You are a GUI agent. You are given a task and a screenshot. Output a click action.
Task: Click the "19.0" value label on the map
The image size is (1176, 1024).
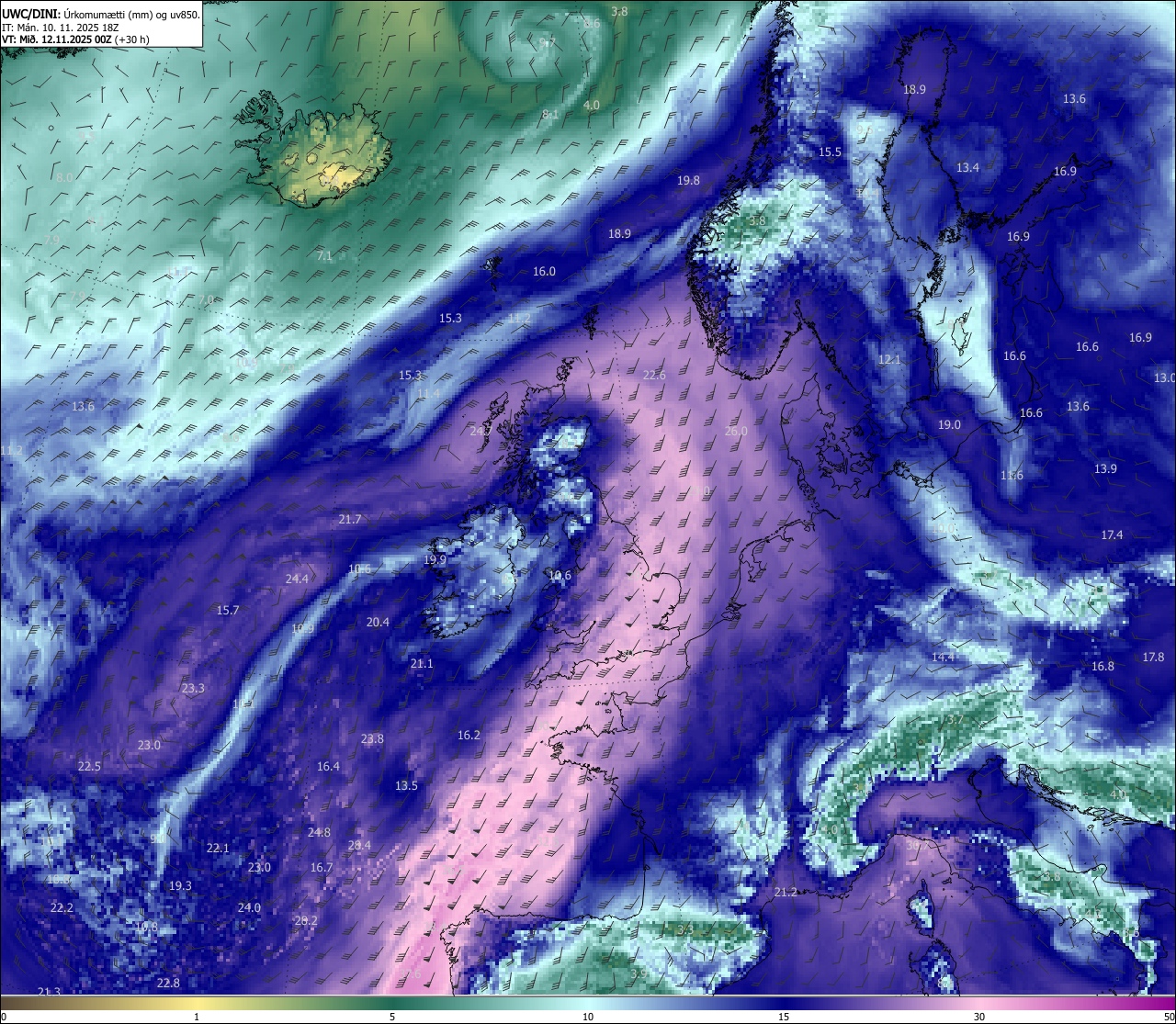pos(949,425)
